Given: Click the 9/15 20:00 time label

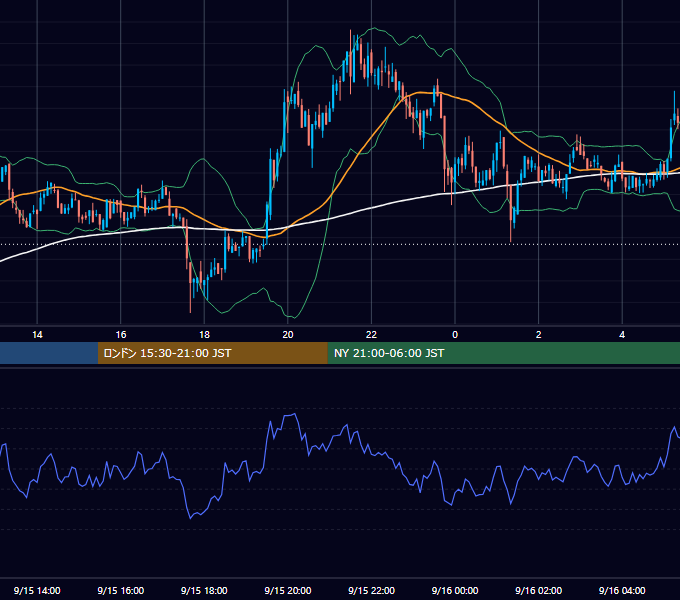Looking at the screenshot, I should pyautogui.click(x=288, y=590).
